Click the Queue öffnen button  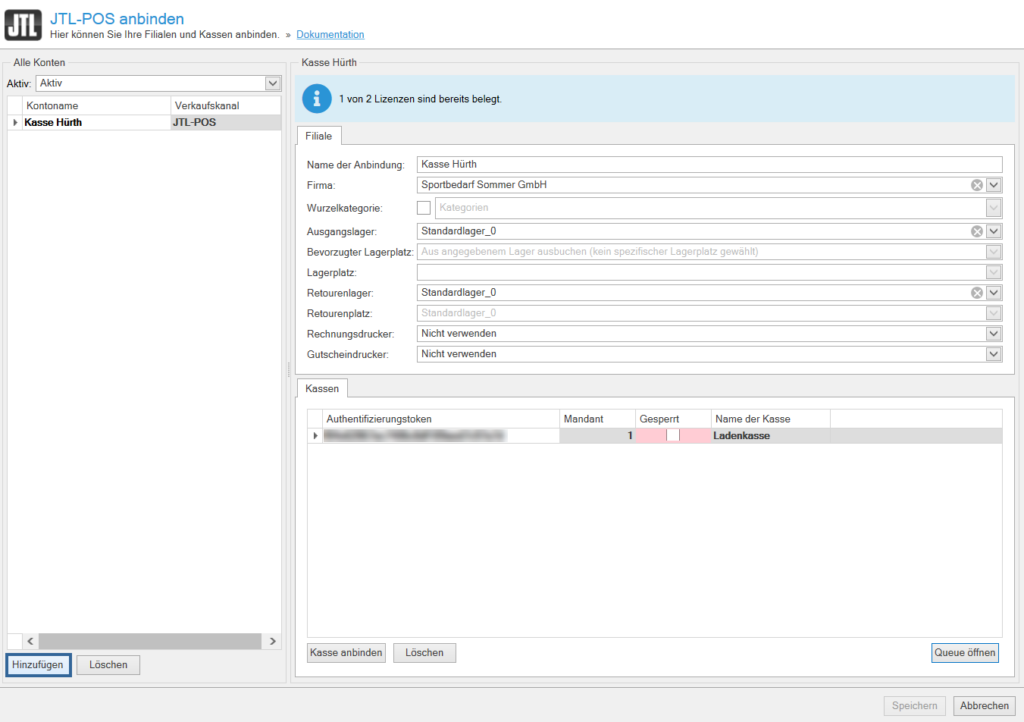pyautogui.click(x=964, y=653)
